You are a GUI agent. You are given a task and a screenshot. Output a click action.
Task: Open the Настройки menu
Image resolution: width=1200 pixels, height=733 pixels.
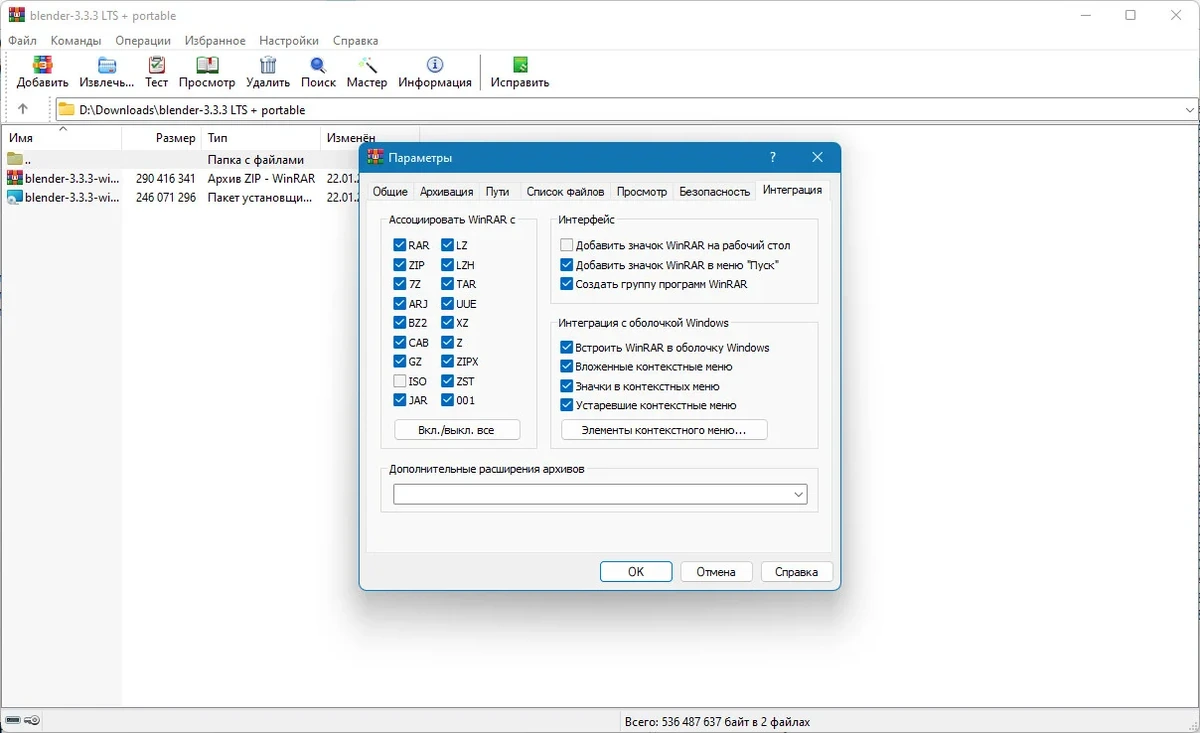click(x=289, y=41)
